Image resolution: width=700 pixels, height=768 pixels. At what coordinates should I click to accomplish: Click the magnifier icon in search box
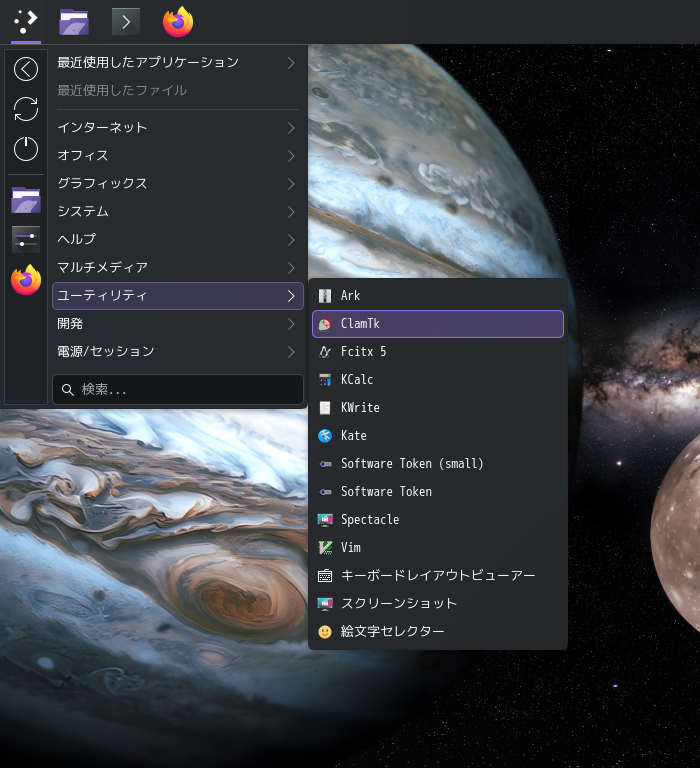pos(68,390)
